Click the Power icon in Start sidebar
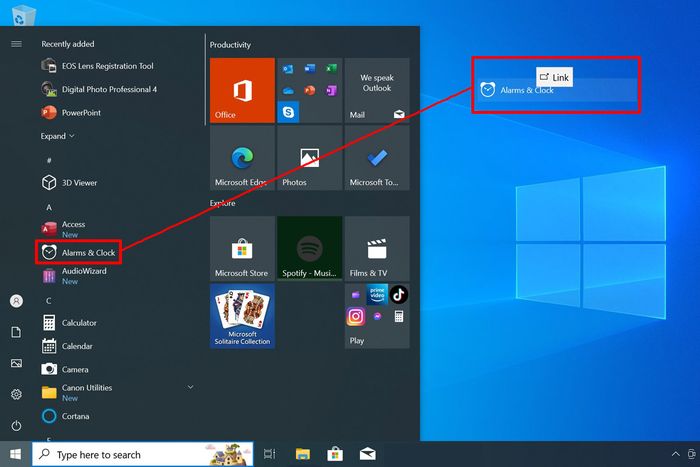Viewport: 700px width, 467px height. click(x=17, y=425)
